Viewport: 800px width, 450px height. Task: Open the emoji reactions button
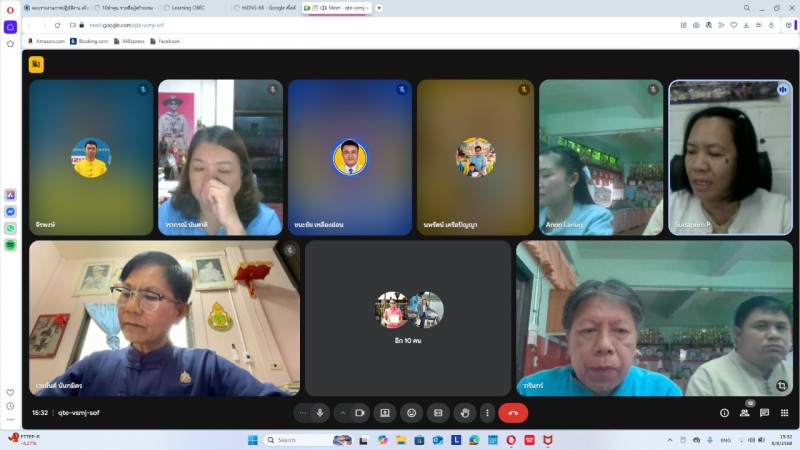tap(412, 413)
